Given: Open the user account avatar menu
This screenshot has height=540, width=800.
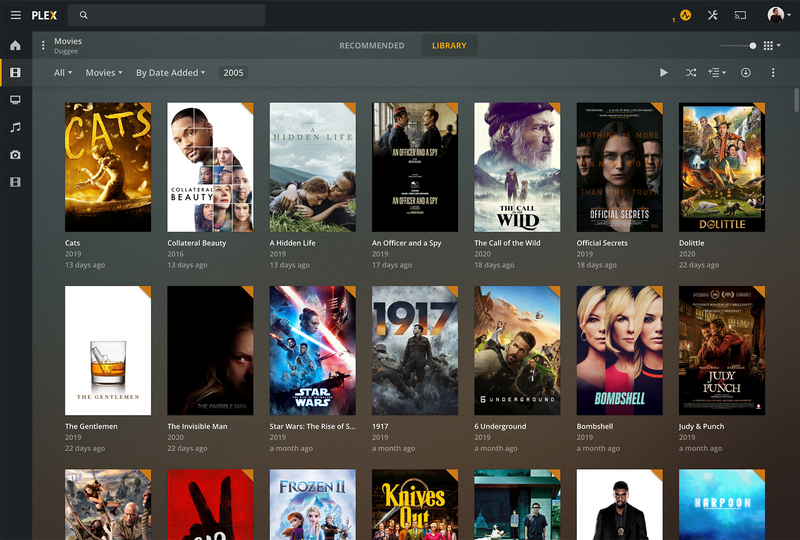Looking at the screenshot, I should (777, 15).
